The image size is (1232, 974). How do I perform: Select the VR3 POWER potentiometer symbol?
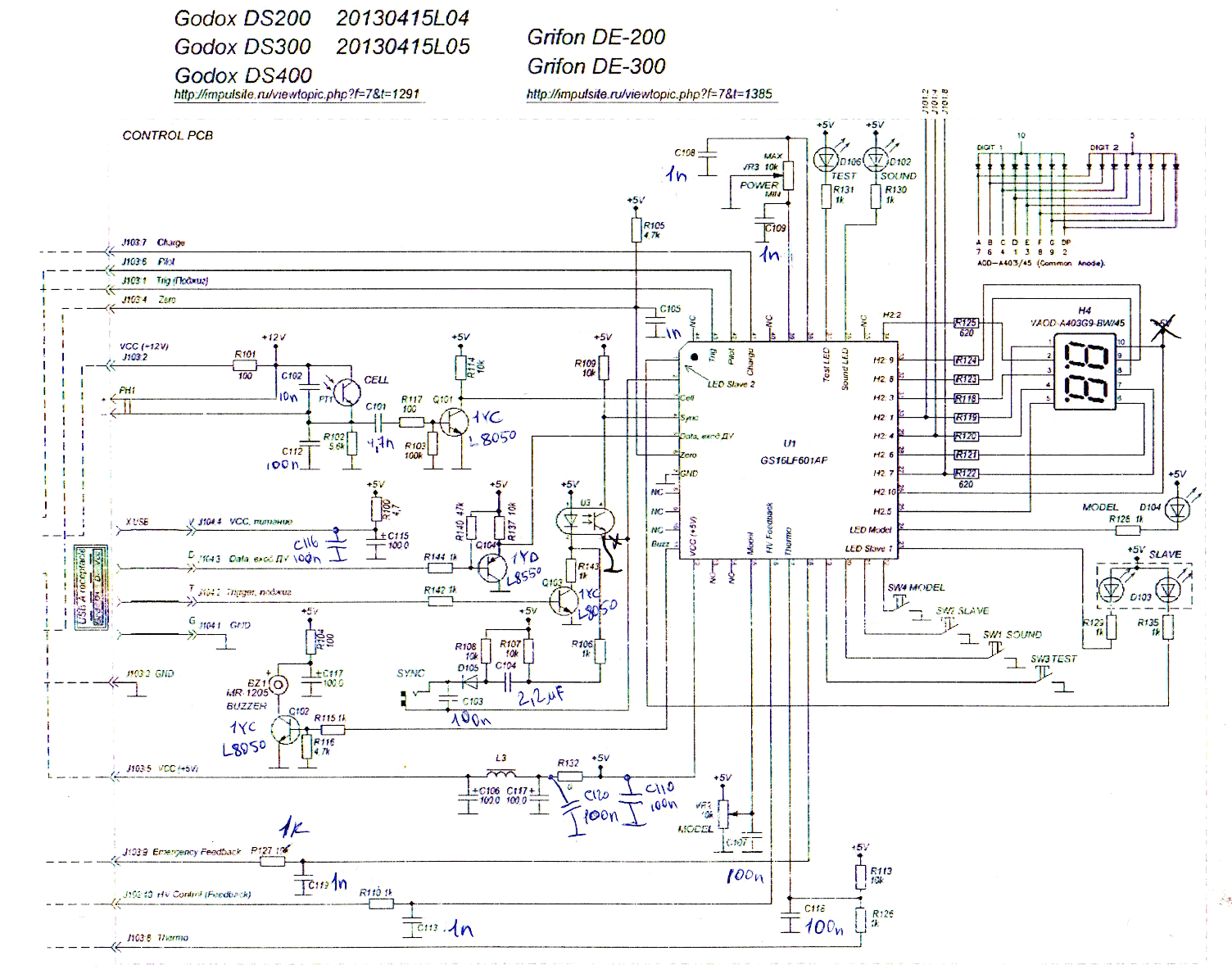coord(789,175)
